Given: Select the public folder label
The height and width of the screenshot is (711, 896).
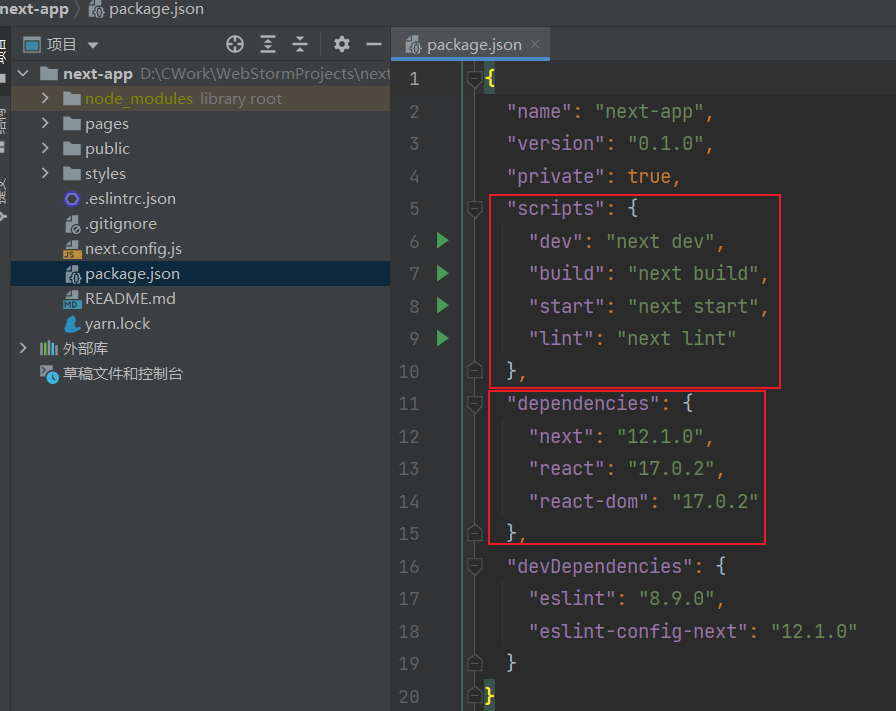Looking at the screenshot, I should (x=107, y=149).
